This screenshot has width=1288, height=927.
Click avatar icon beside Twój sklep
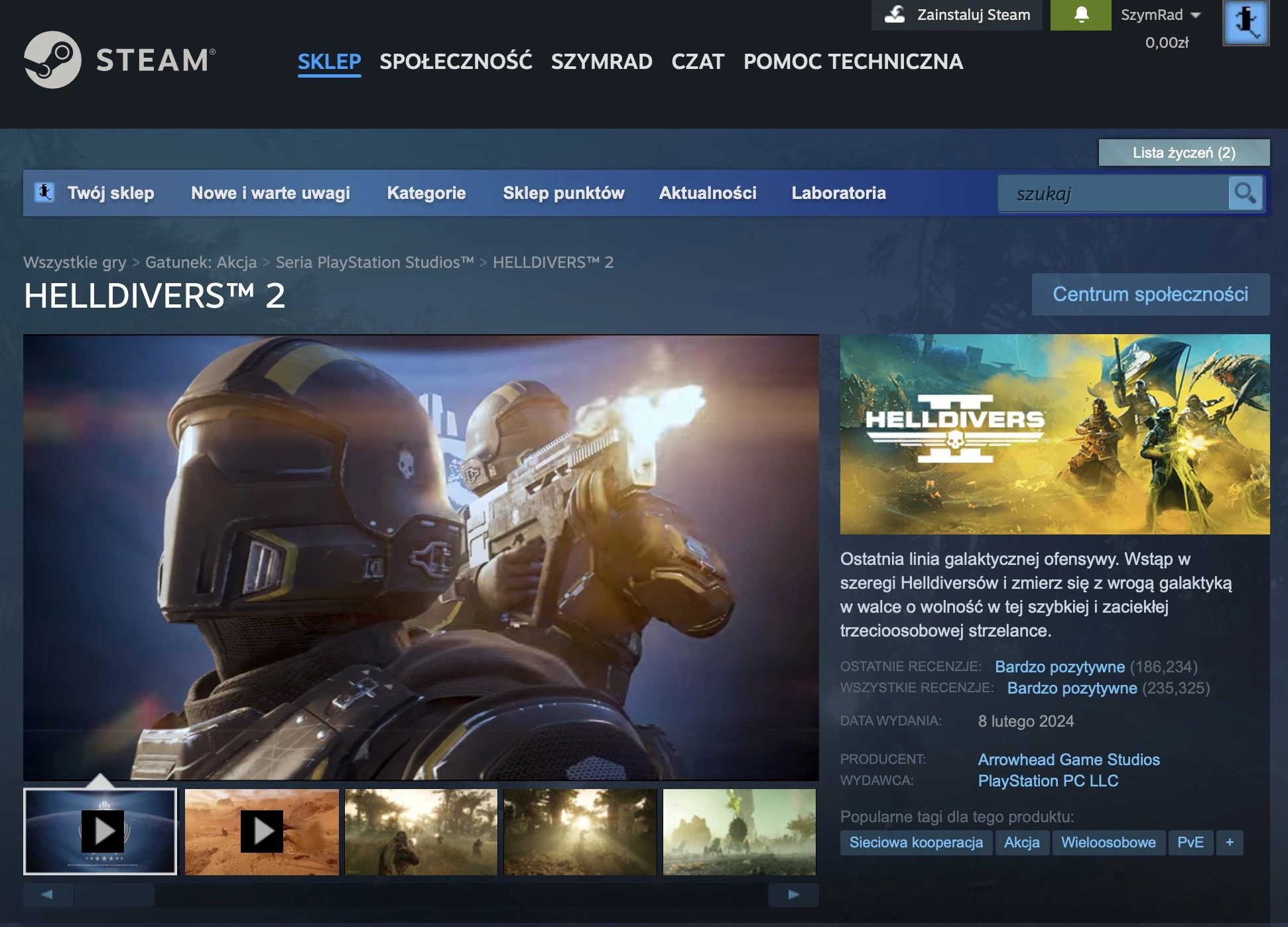[x=44, y=192]
